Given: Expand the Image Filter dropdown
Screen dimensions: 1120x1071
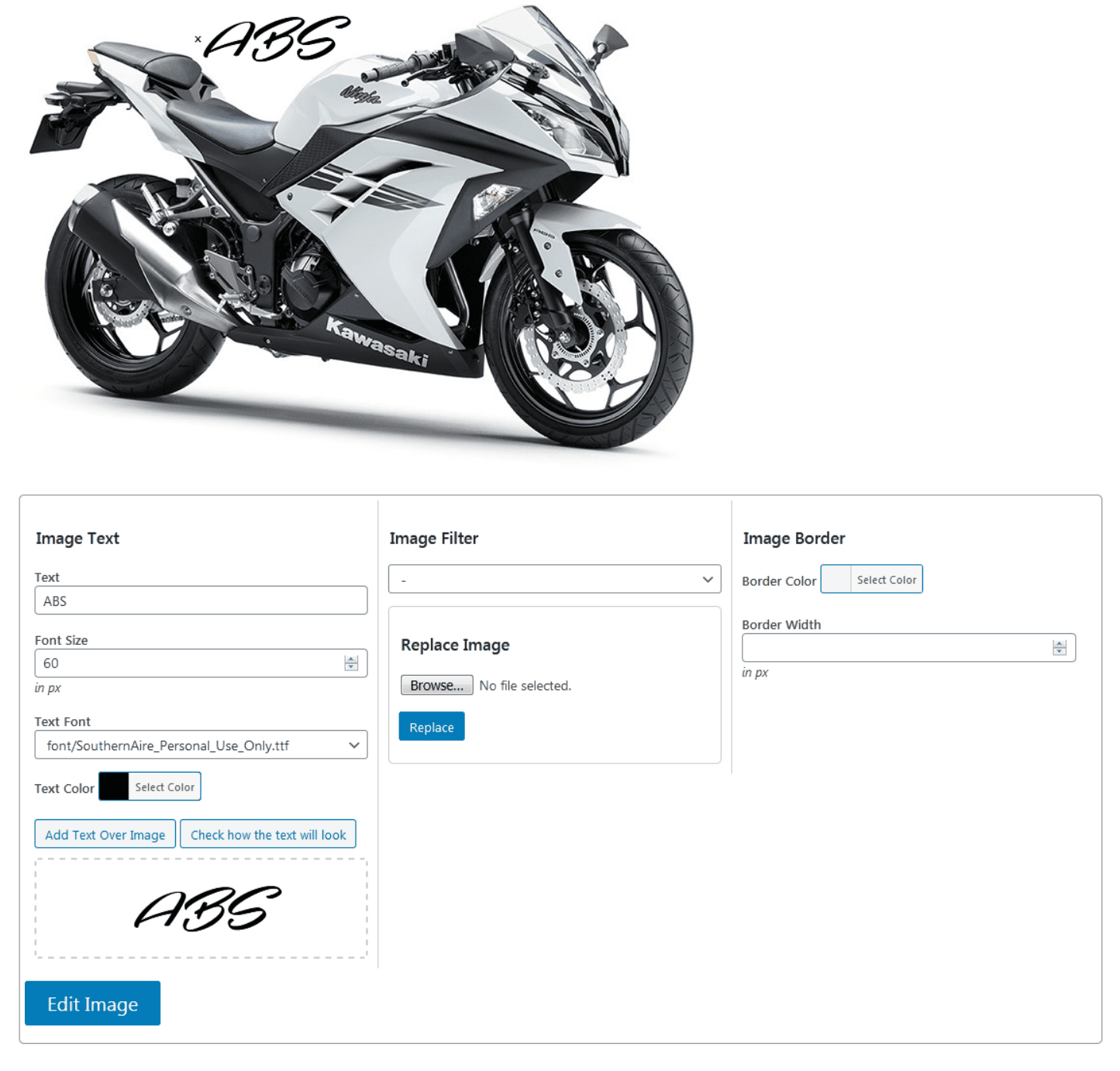Looking at the screenshot, I should click(554, 579).
